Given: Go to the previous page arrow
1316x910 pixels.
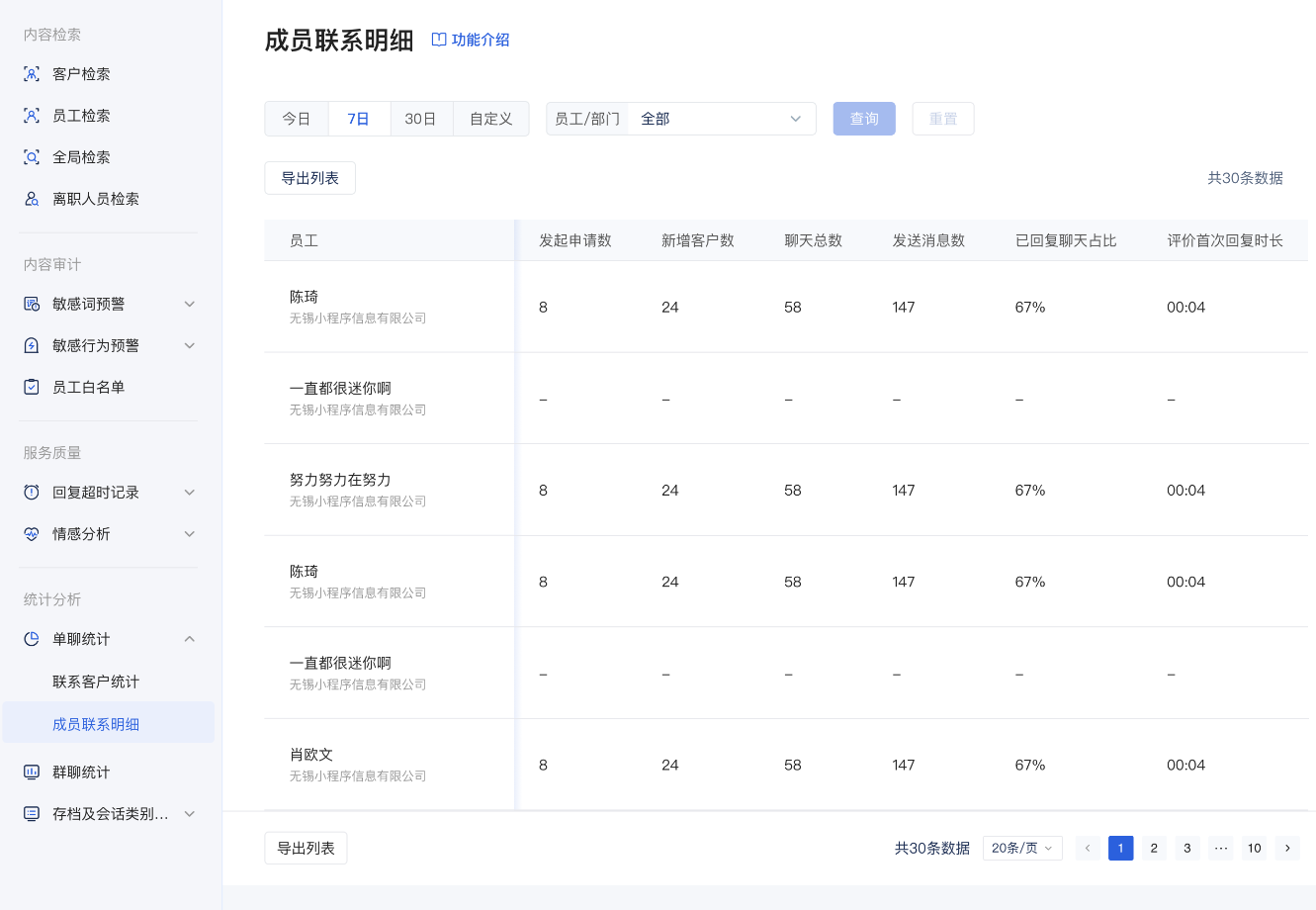Looking at the screenshot, I should [1088, 848].
